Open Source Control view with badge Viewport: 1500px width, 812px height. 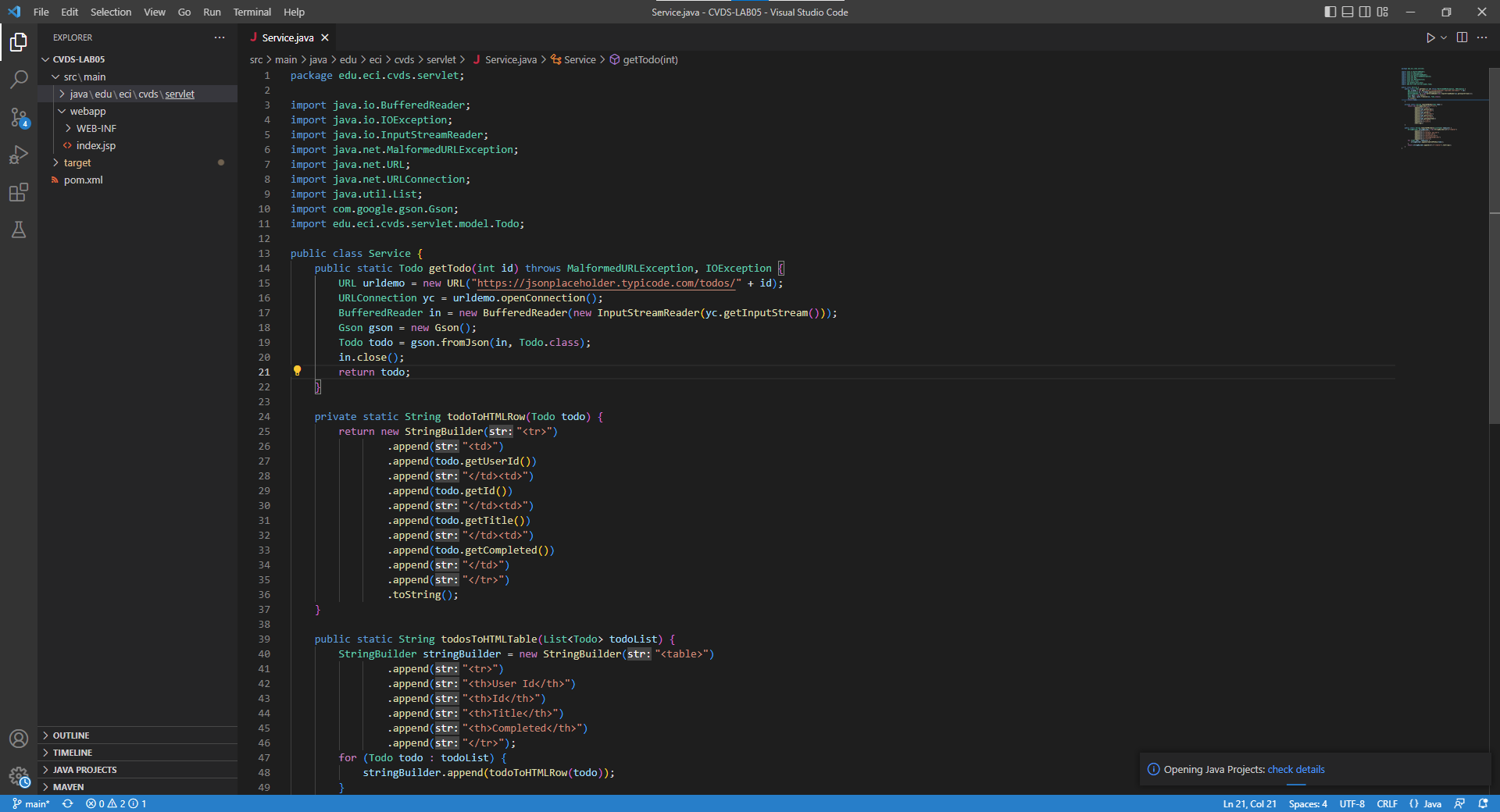click(19, 117)
